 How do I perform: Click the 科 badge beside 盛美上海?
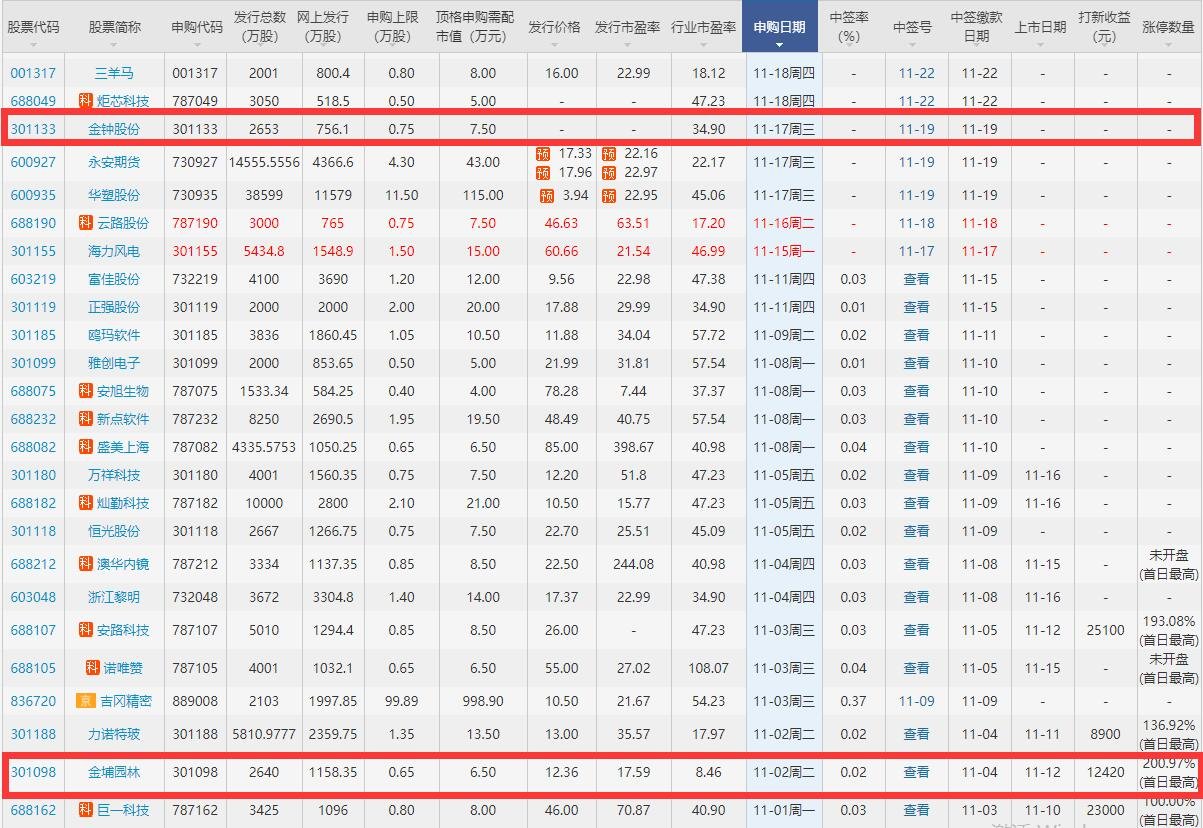(85, 447)
